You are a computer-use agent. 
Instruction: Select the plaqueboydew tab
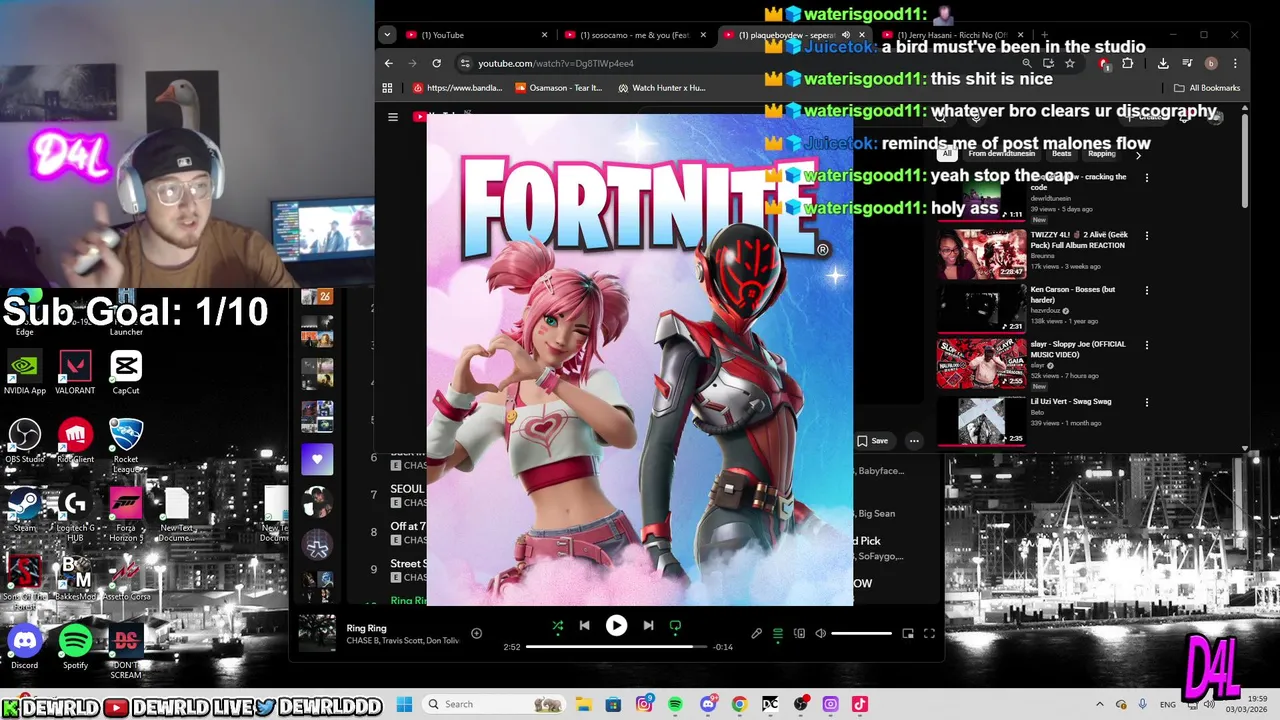[786, 35]
